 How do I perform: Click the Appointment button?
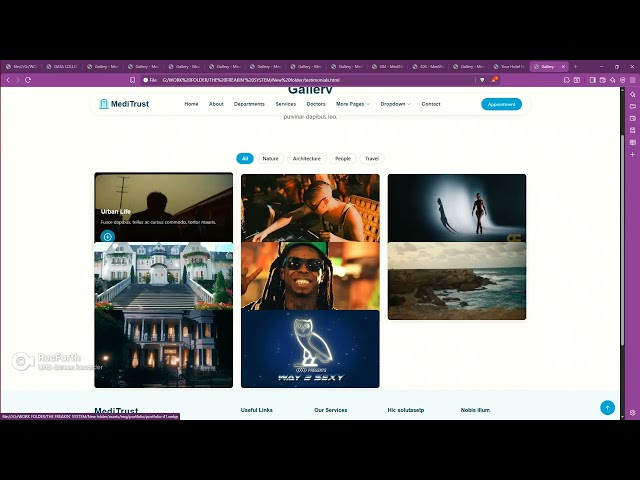tap(502, 104)
